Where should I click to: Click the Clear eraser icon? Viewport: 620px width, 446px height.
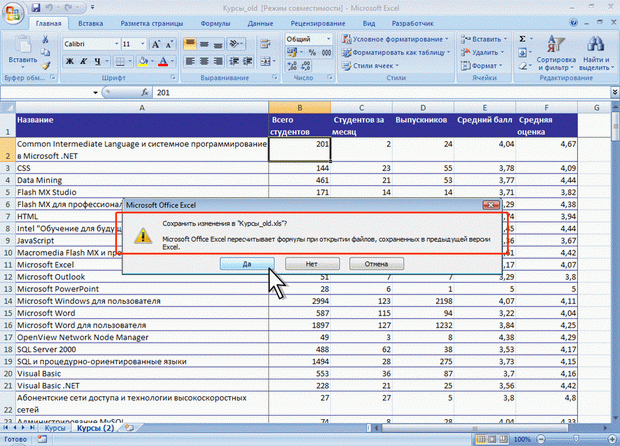tap(522, 66)
